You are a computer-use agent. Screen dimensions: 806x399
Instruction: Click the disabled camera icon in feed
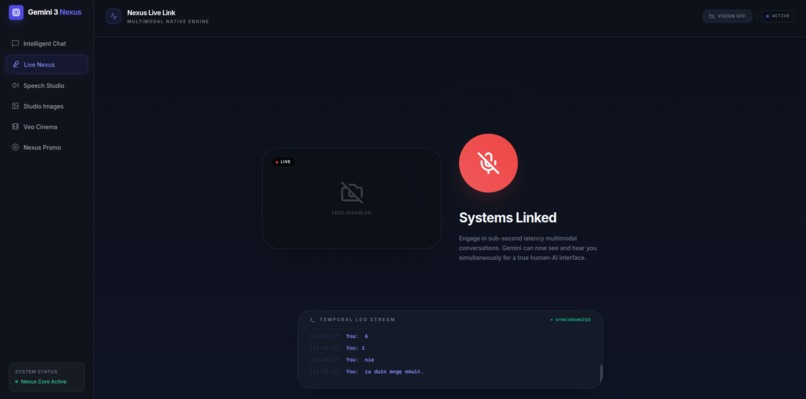pos(352,193)
